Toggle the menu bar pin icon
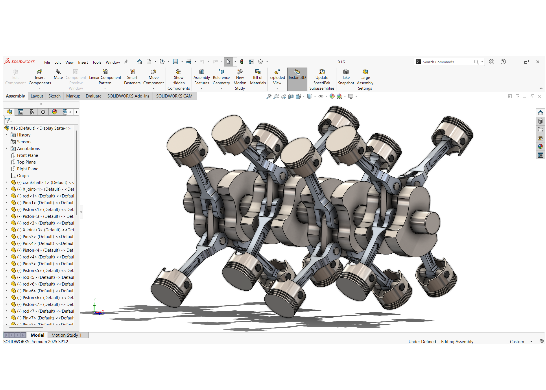Screen dimensions: 546x390 click(127, 62)
